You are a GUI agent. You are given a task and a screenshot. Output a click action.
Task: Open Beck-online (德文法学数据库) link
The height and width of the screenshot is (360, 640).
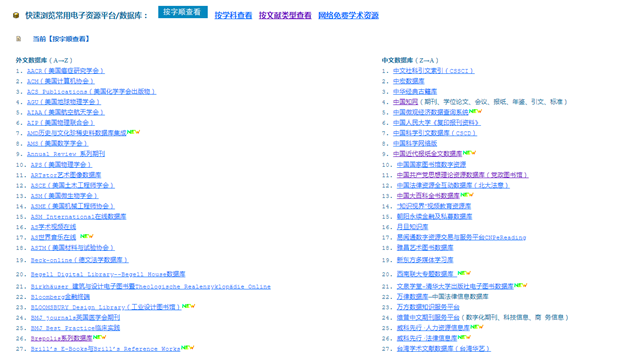click(80, 260)
